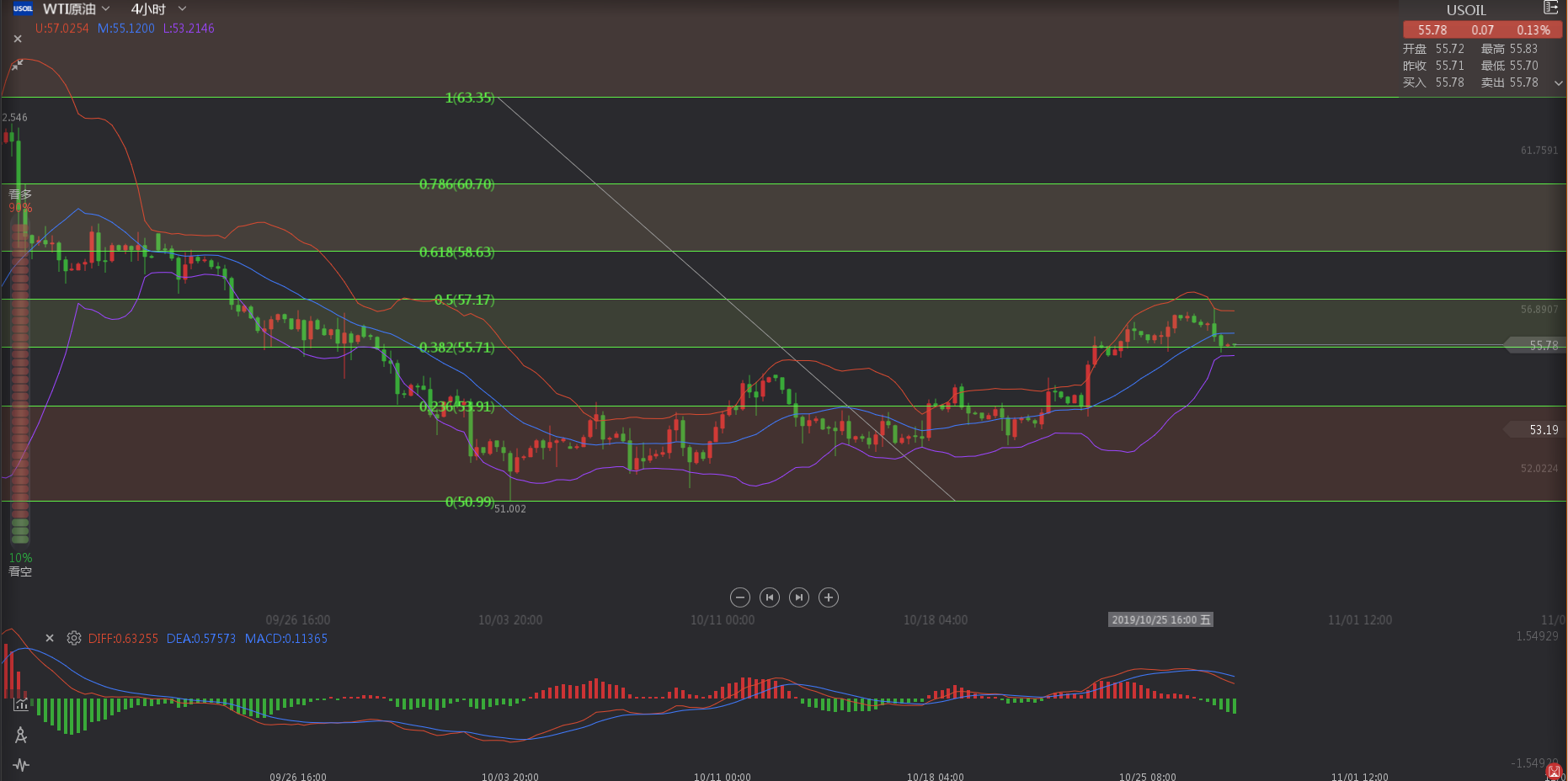
Task: Click the USOIL symbol logo
Action: (23, 9)
